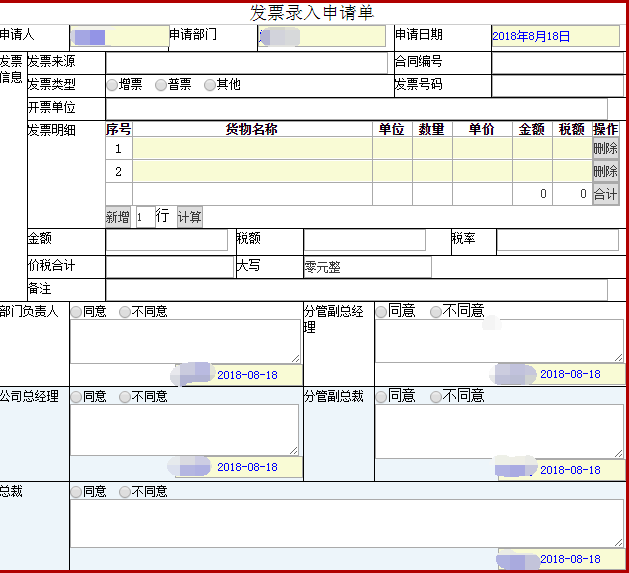Image resolution: width=629 pixels, height=573 pixels.
Task: Select 同意 in the 总裁 section
Action: pyautogui.click(x=76, y=492)
